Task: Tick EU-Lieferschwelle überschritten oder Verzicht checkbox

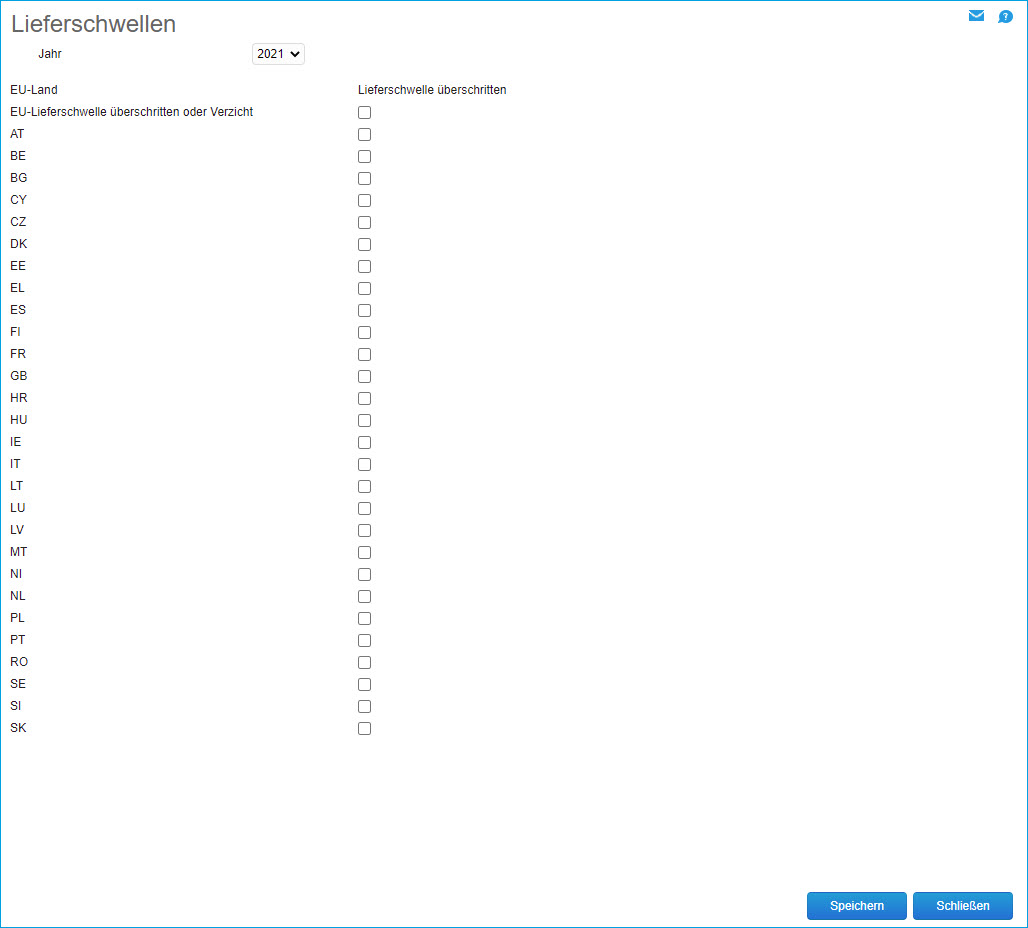Action: pos(365,113)
